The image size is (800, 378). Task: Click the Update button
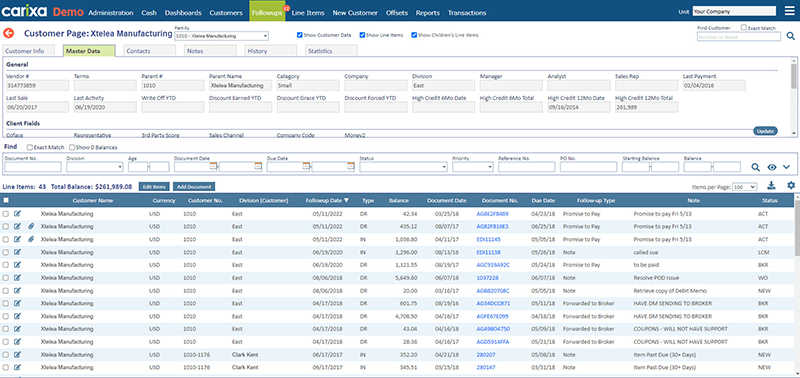(x=765, y=131)
